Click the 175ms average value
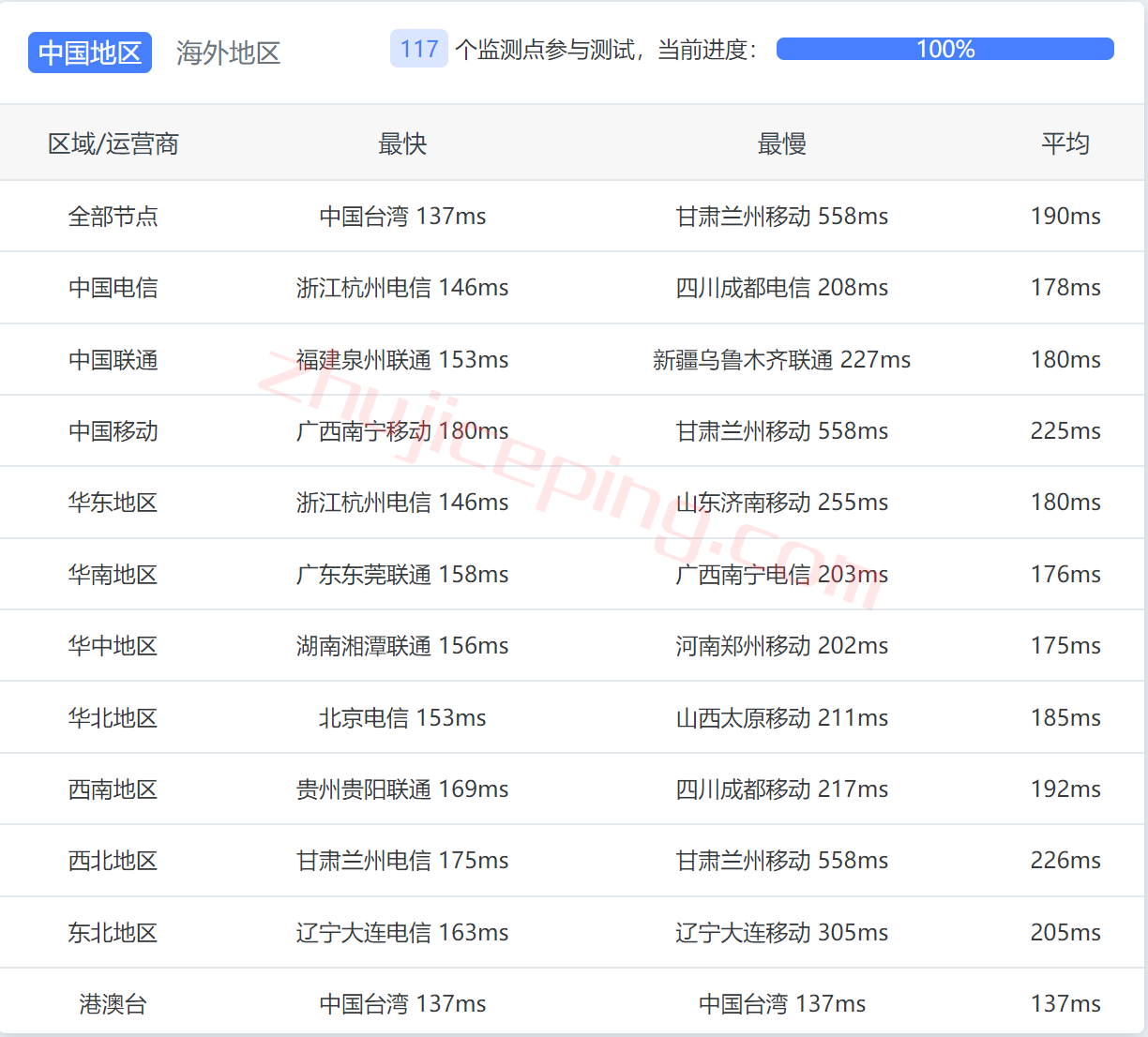 pos(1065,646)
